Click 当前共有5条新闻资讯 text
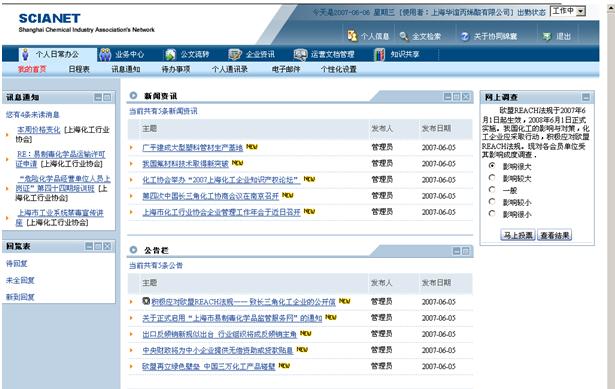The height and width of the screenshot is (389, 615). click(163, 111)
